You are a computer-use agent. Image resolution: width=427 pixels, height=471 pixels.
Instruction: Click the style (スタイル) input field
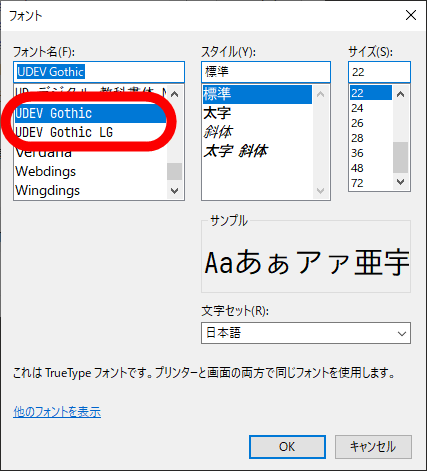click(266, 72)
